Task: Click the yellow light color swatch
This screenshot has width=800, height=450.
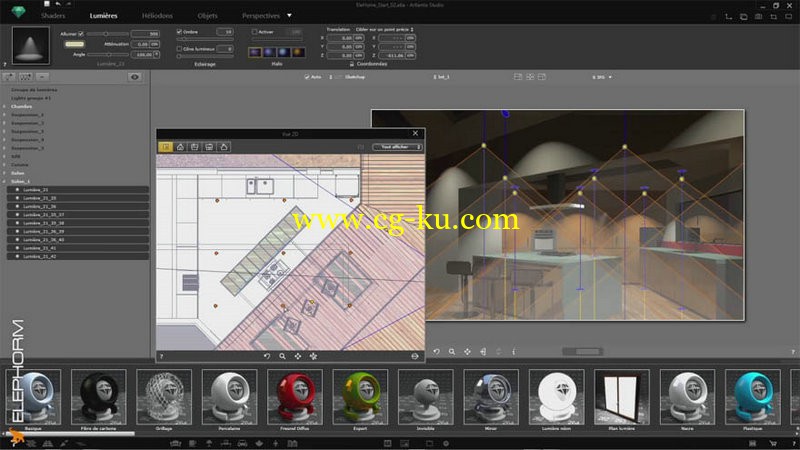Action: pyautogui.click(x=74, y=44)
